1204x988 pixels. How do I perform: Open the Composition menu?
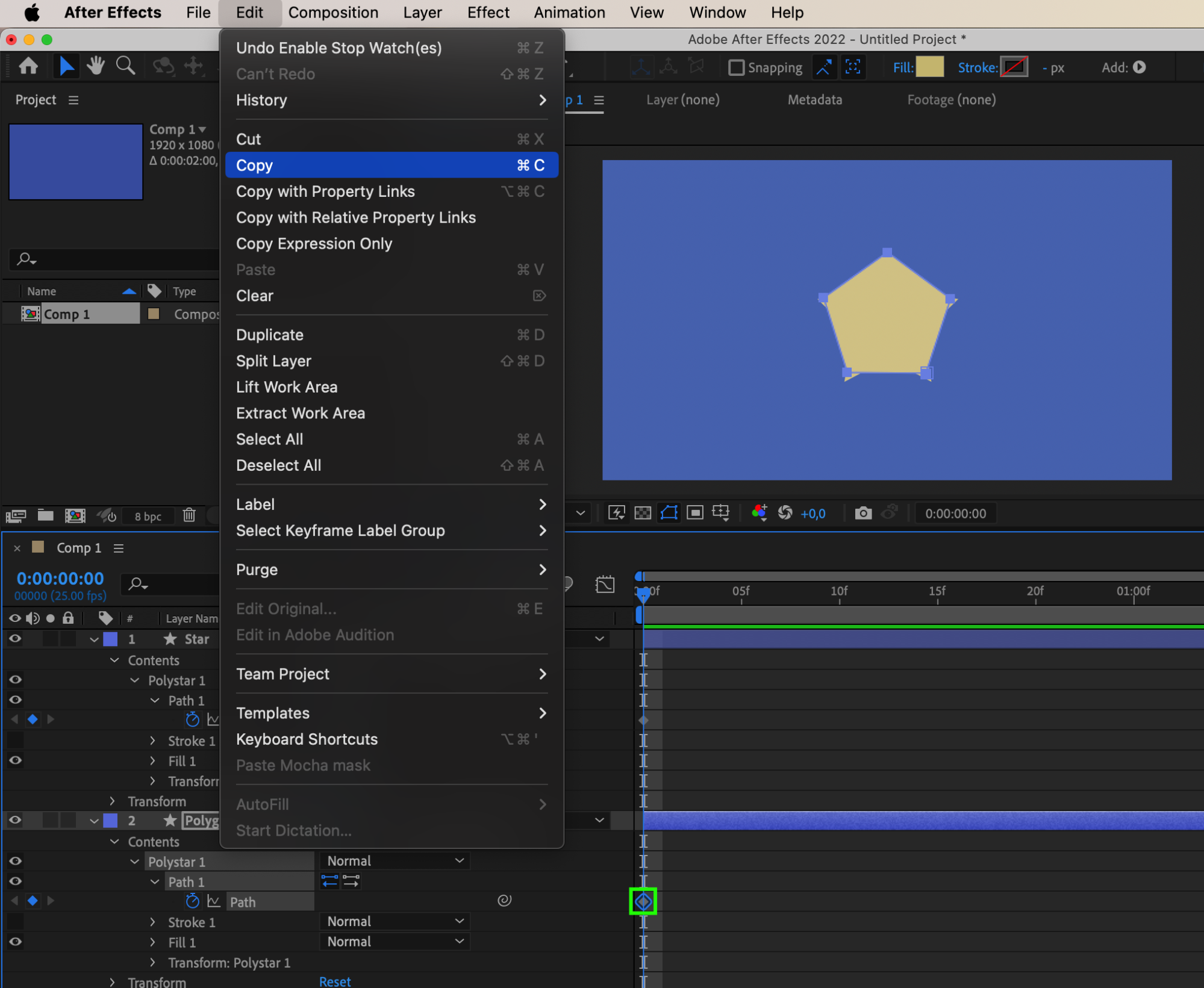(333, 13)
